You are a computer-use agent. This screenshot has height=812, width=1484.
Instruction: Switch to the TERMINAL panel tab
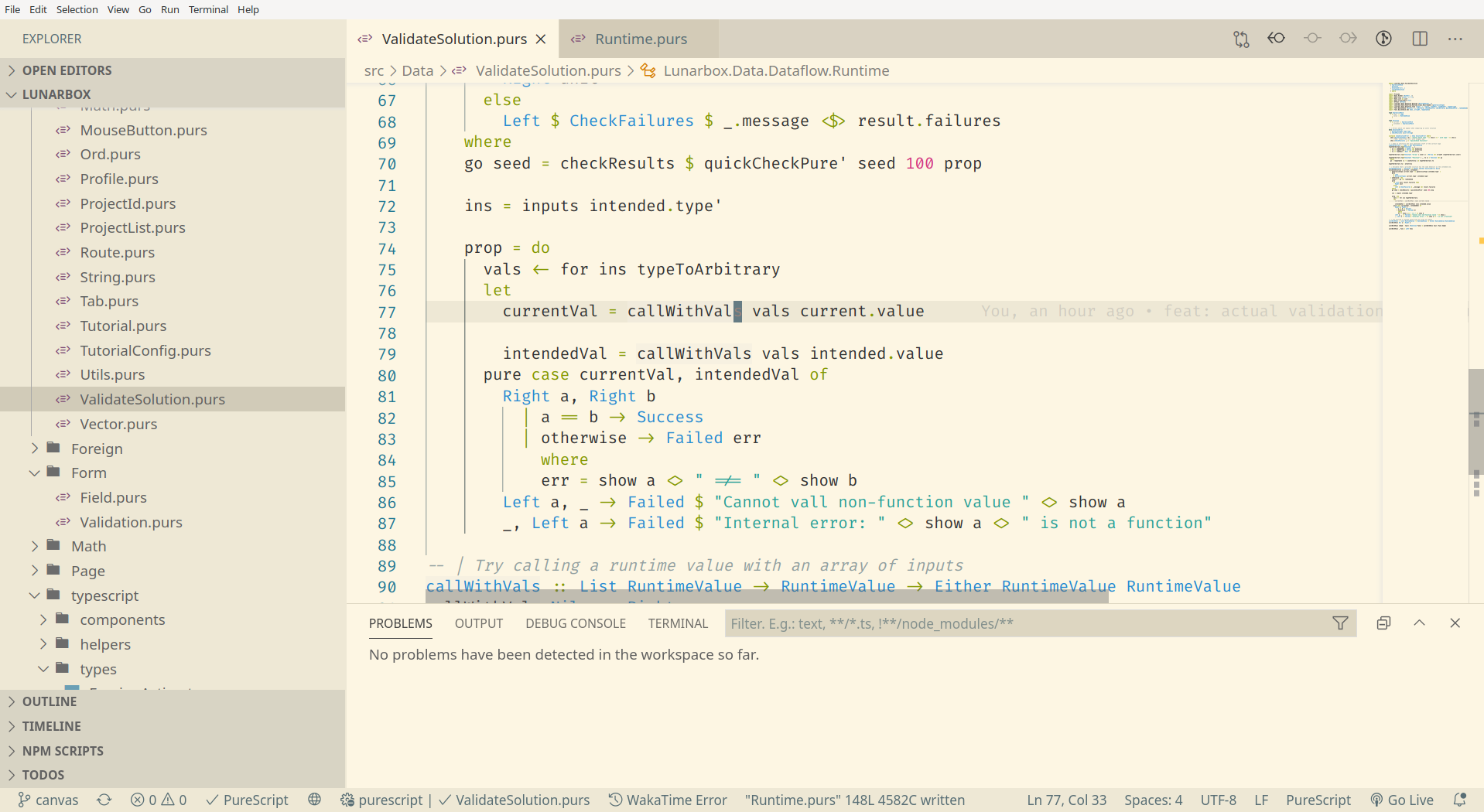[679, 623]
